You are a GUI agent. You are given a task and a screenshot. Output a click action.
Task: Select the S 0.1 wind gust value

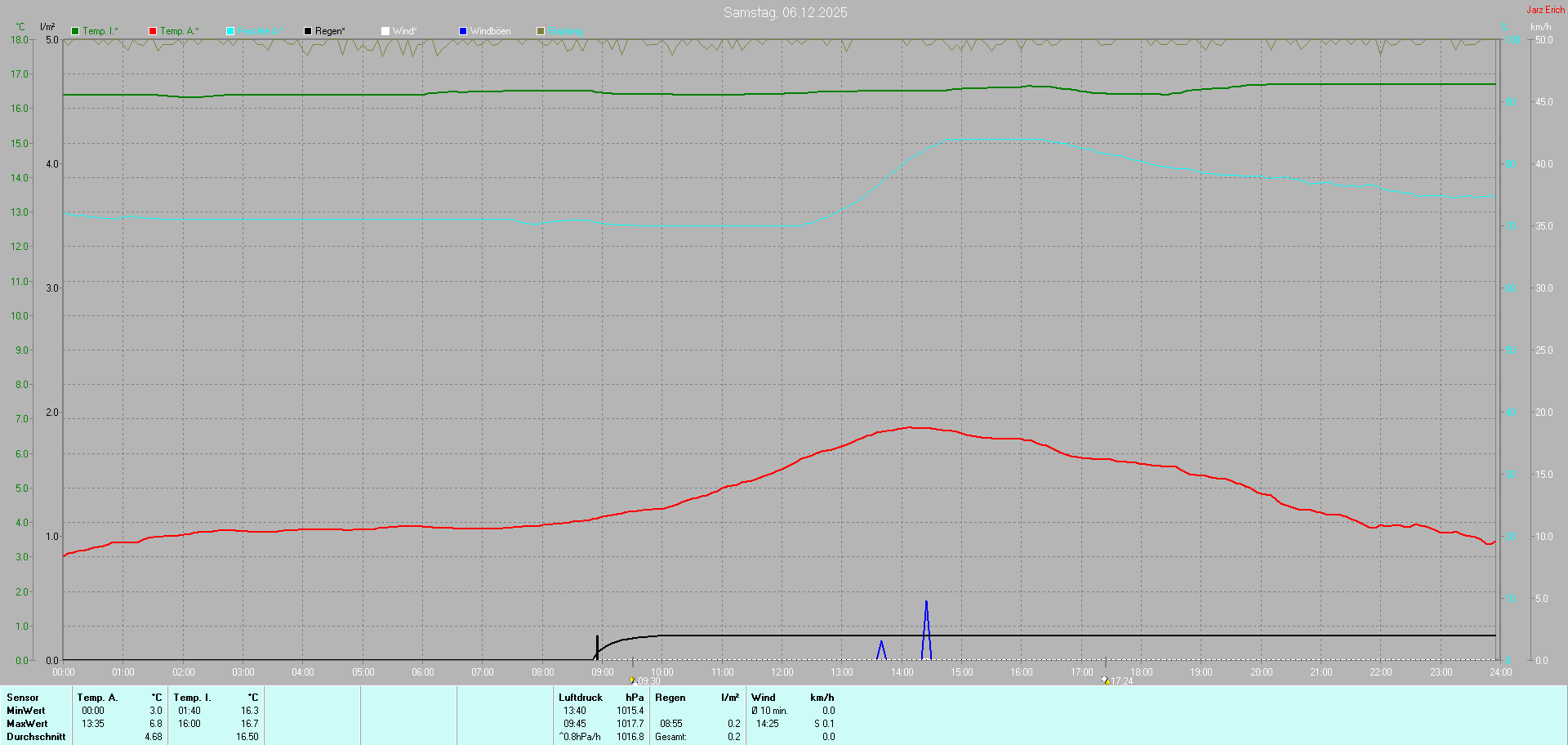click(x=825, y=724)
